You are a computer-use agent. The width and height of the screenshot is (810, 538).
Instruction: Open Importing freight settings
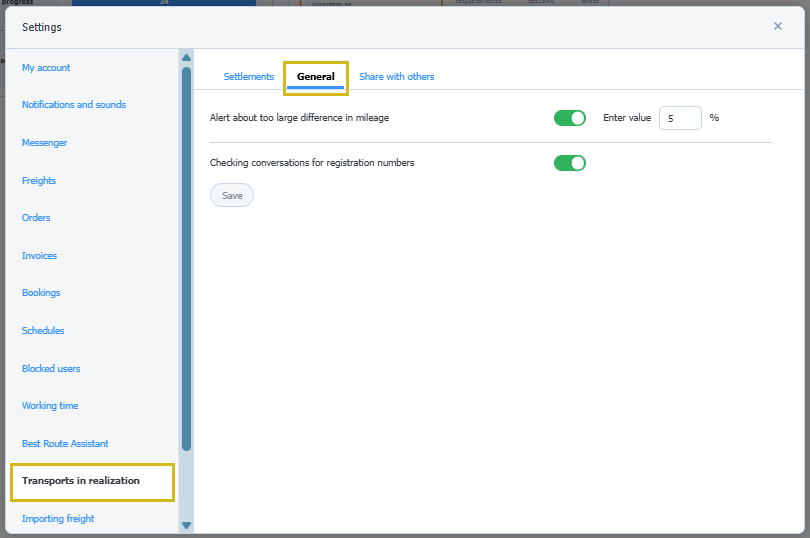(x=58, y=519)
